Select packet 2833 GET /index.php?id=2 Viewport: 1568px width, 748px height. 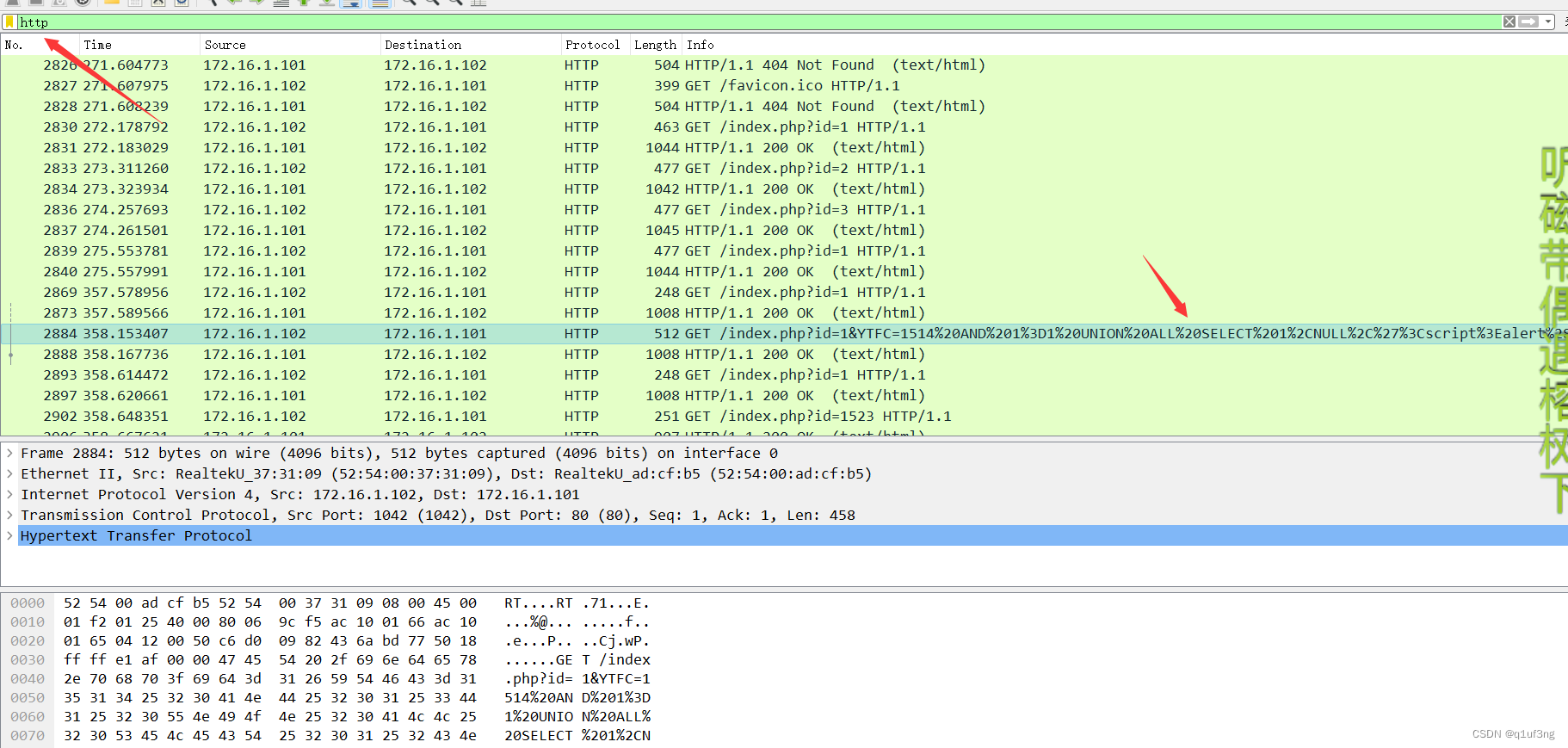pos(784,168)
